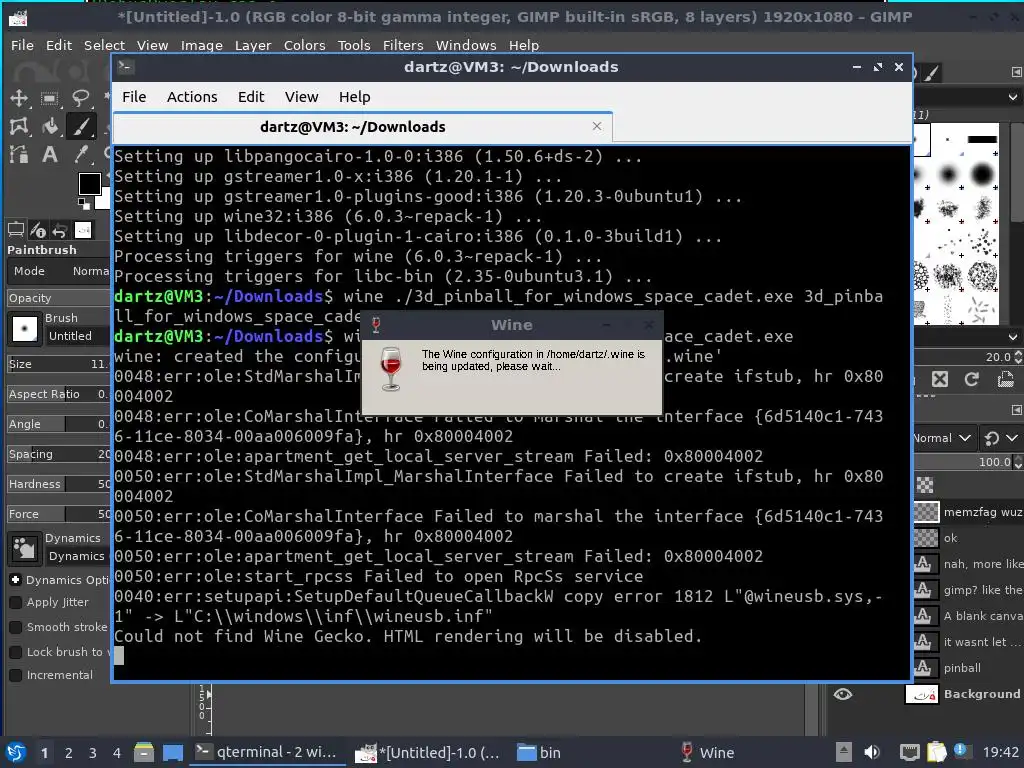Choose the Free Select lasso tool
Viewport: 1024px width, 768px height.
[80, 98]
